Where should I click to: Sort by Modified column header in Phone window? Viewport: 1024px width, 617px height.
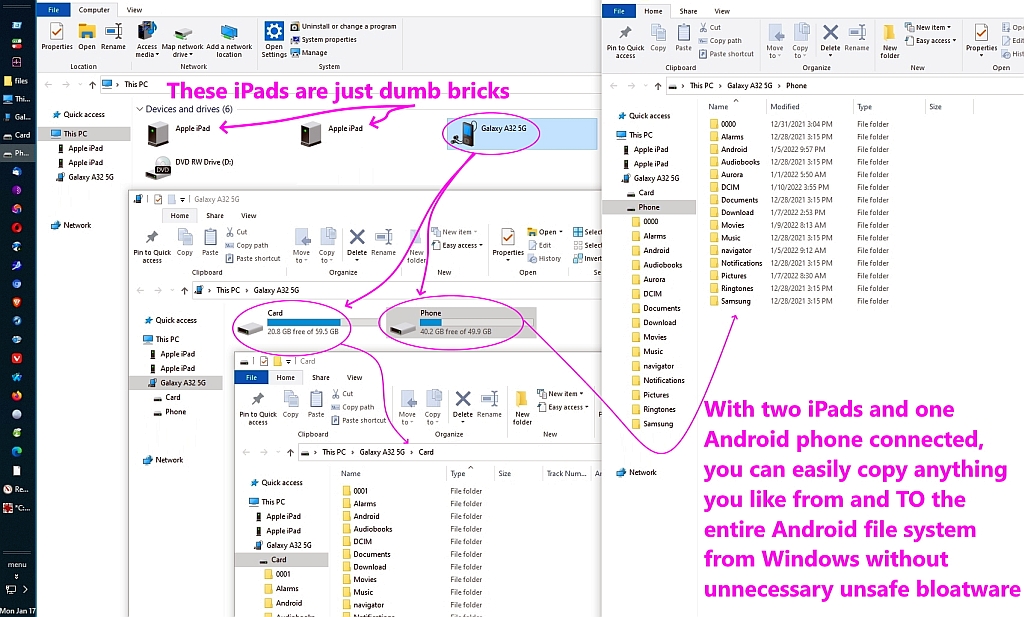[x=784, y=106]
